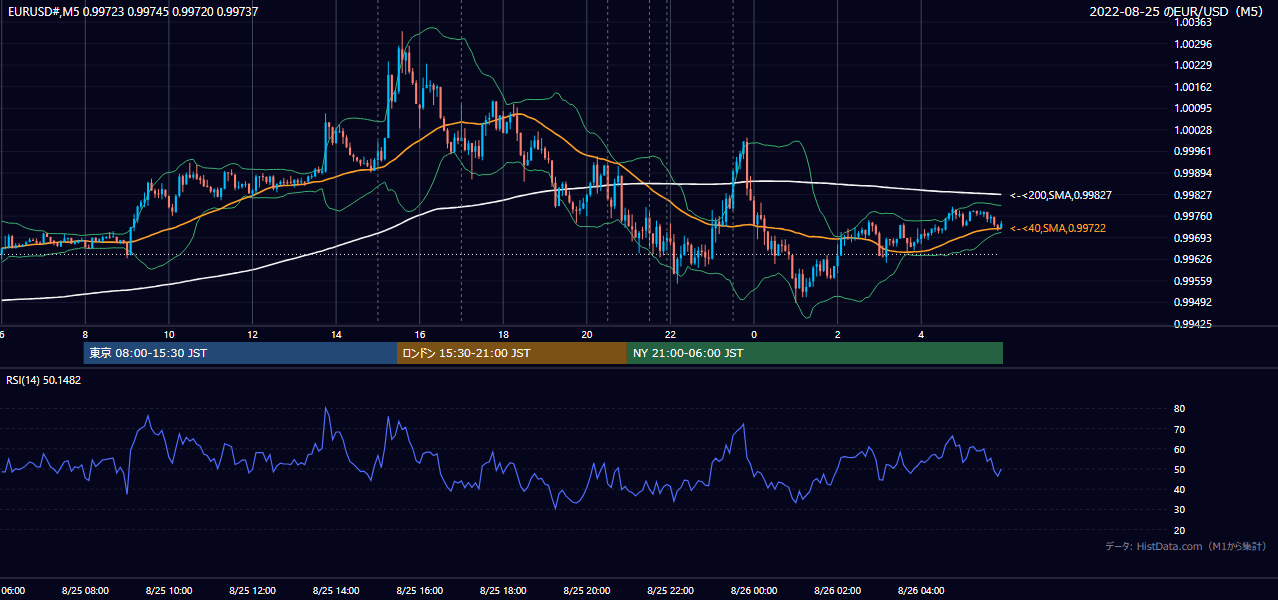Click hour tick 14 under the price chart
Screen dimensions: 1278x600
pos(336,334)
